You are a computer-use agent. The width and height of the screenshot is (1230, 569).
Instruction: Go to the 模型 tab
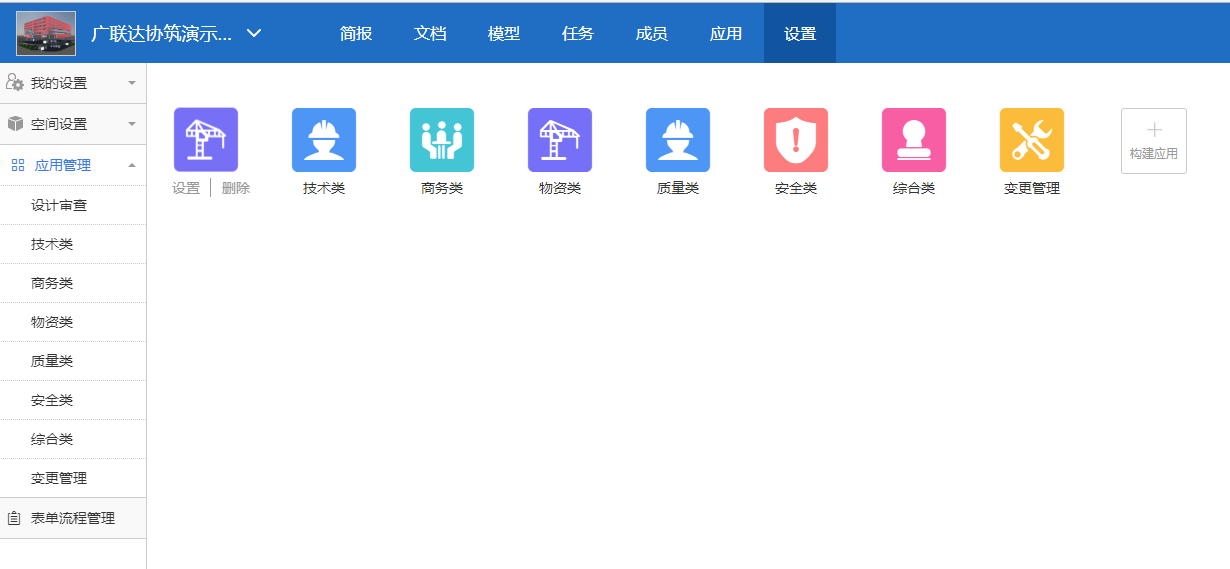(504, 33)
